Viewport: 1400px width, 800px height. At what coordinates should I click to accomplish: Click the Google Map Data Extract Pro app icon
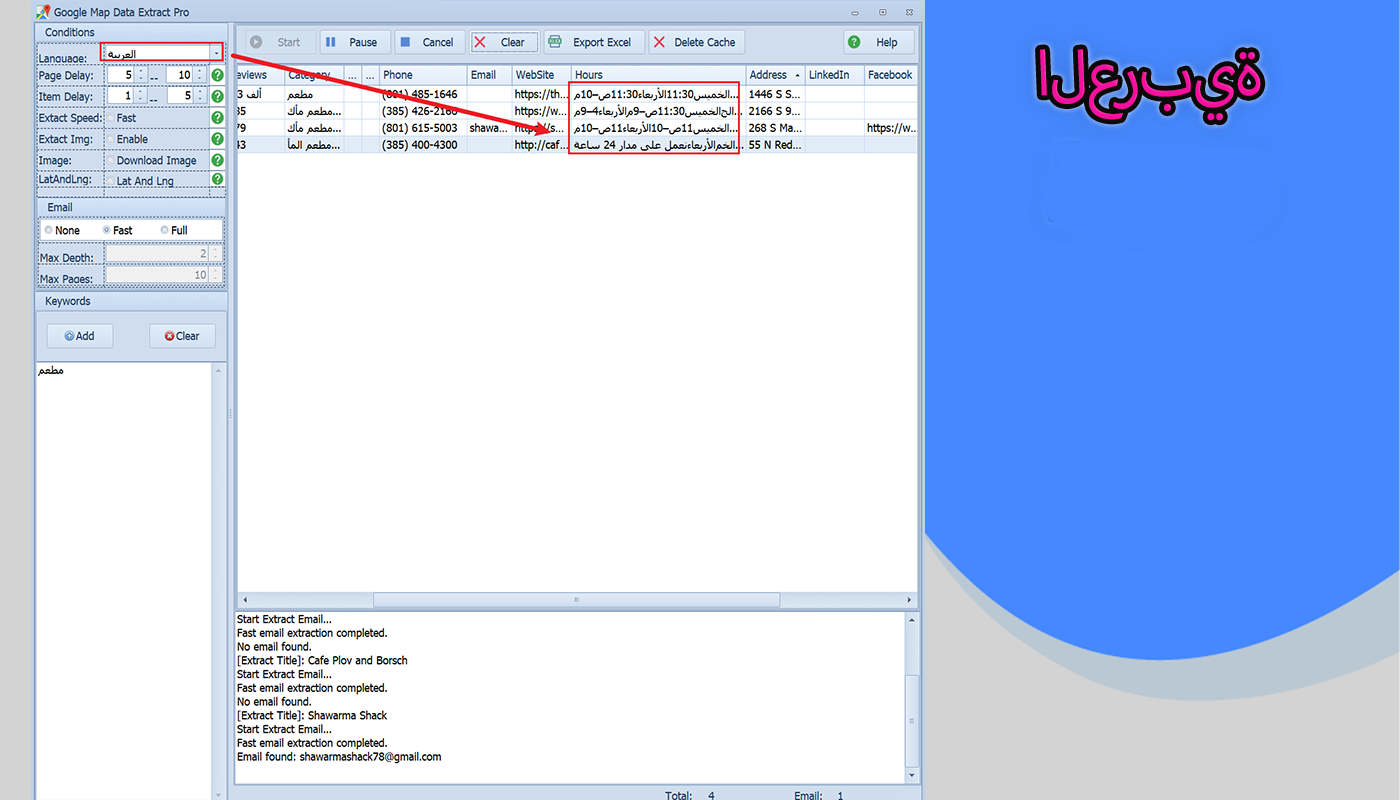tap(43, 12)
